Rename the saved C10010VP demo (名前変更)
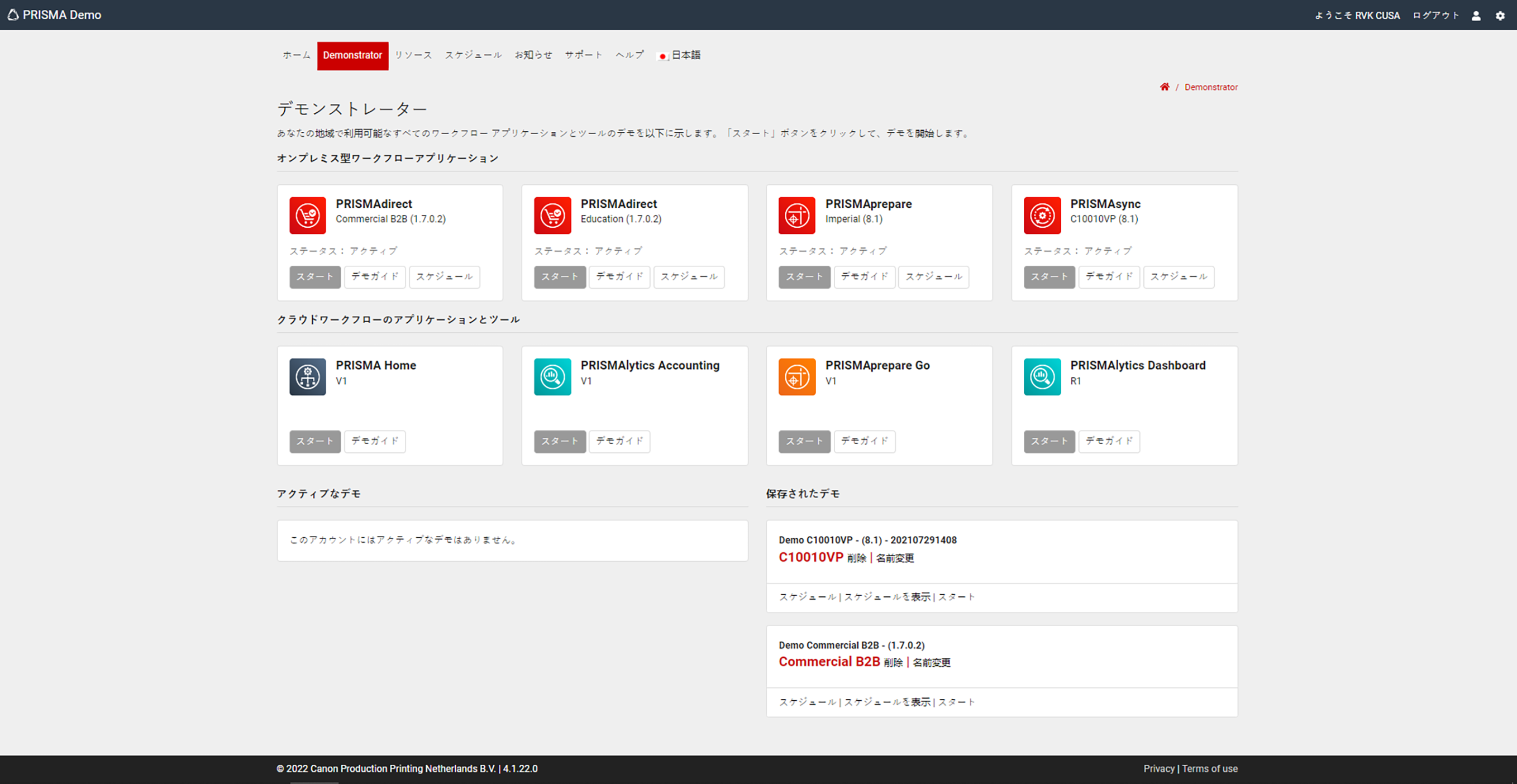Image resolution: width=1517 pixels, height=784 pixels. (895, 558)
